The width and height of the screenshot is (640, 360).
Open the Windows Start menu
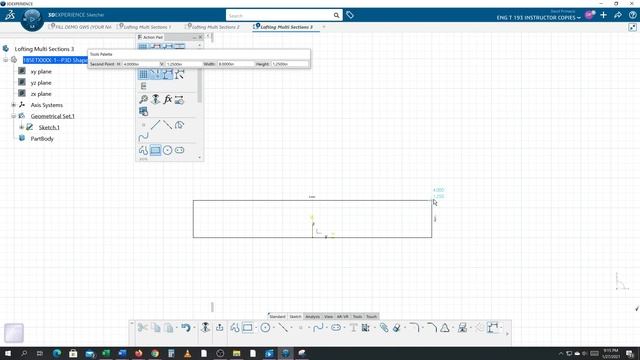(7, 353)
